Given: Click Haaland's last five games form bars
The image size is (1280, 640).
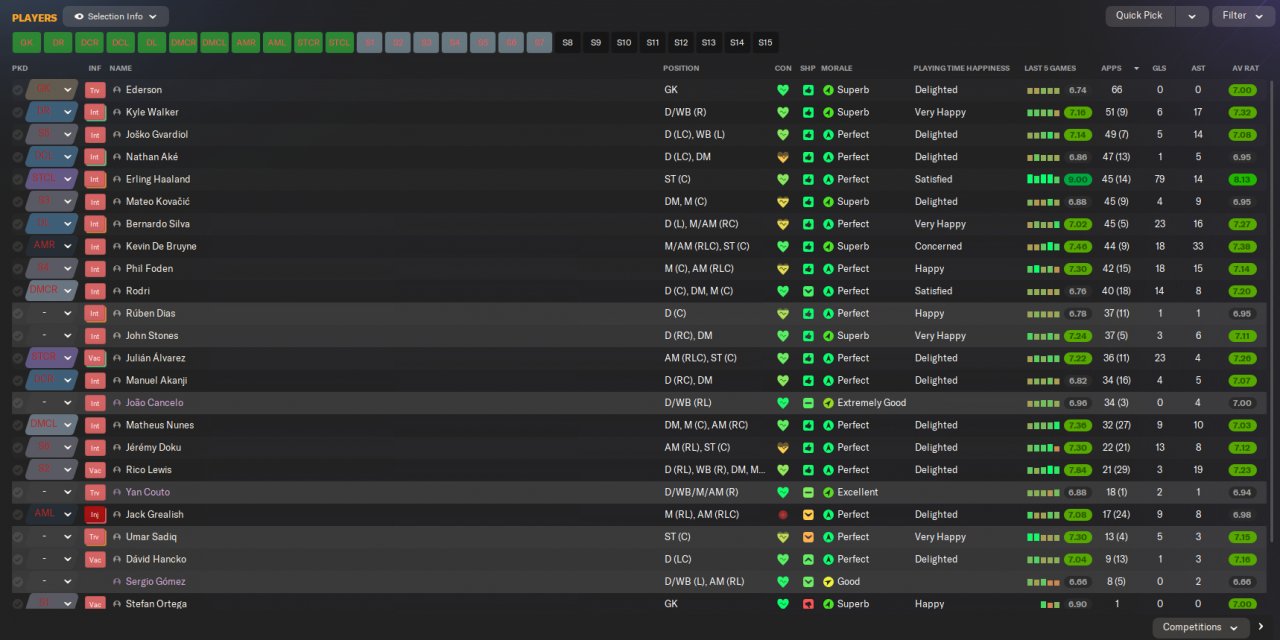Looking at the screenshot, I should (x=1043, y=179).
